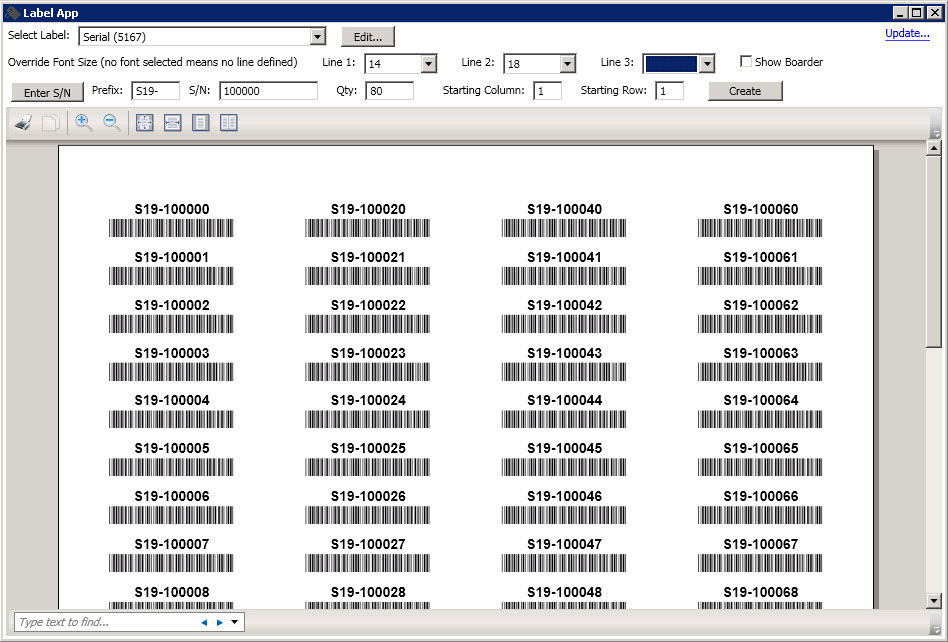
Task: Click the Label App title bar icon
Action: point(12,13)
